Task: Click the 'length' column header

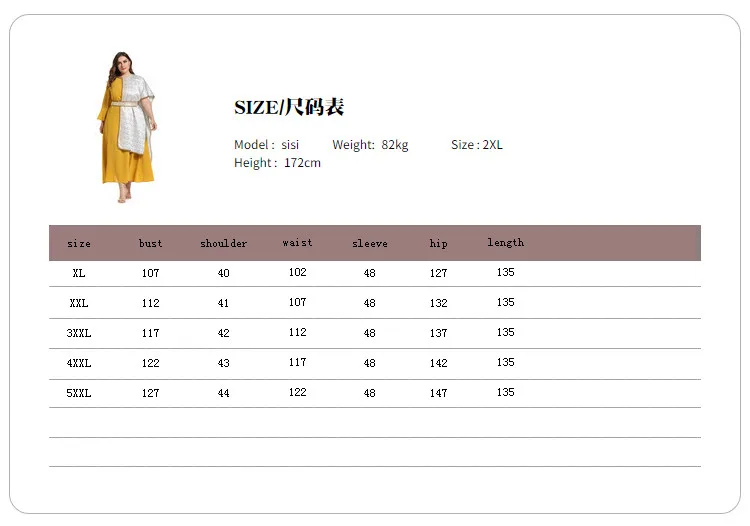Action: [506, 242]
